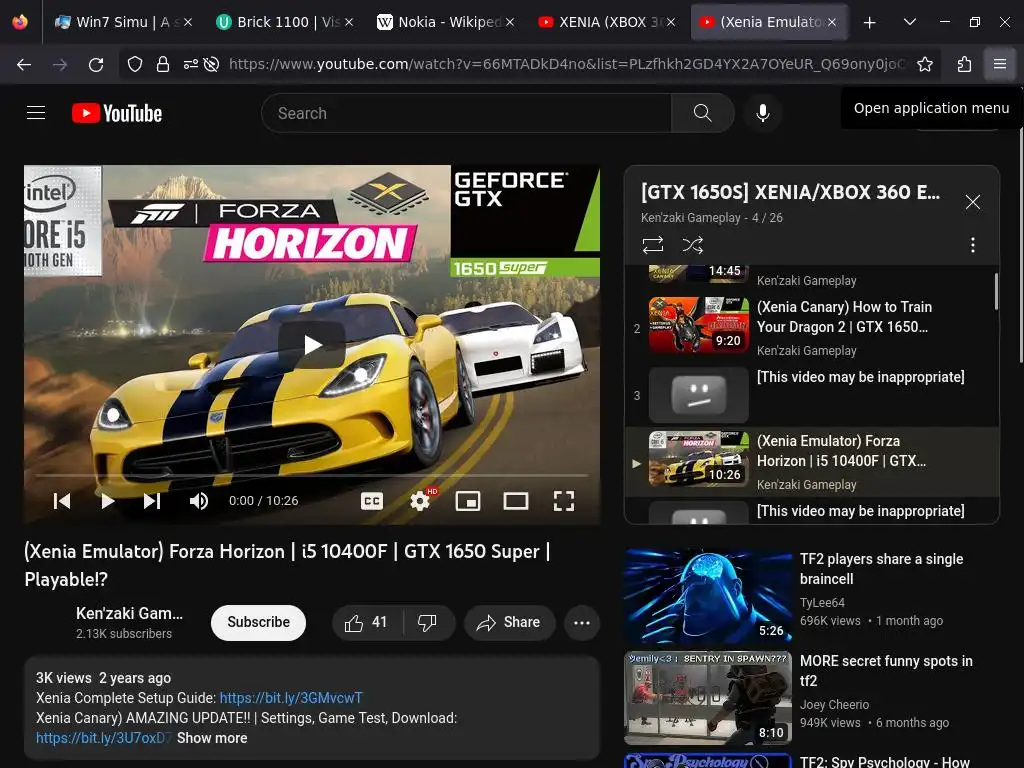Select Forza Horizon playlist item

point(812,462)
